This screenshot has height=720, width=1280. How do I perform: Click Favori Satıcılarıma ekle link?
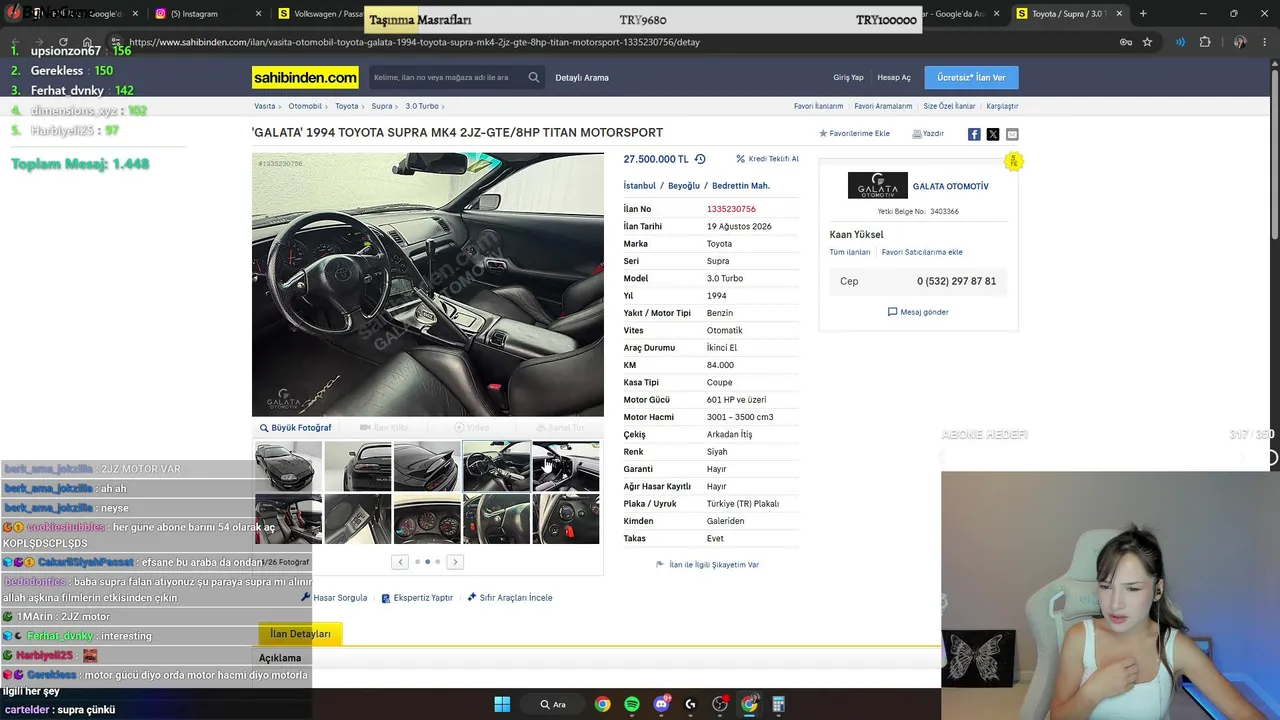click(922, 252)
